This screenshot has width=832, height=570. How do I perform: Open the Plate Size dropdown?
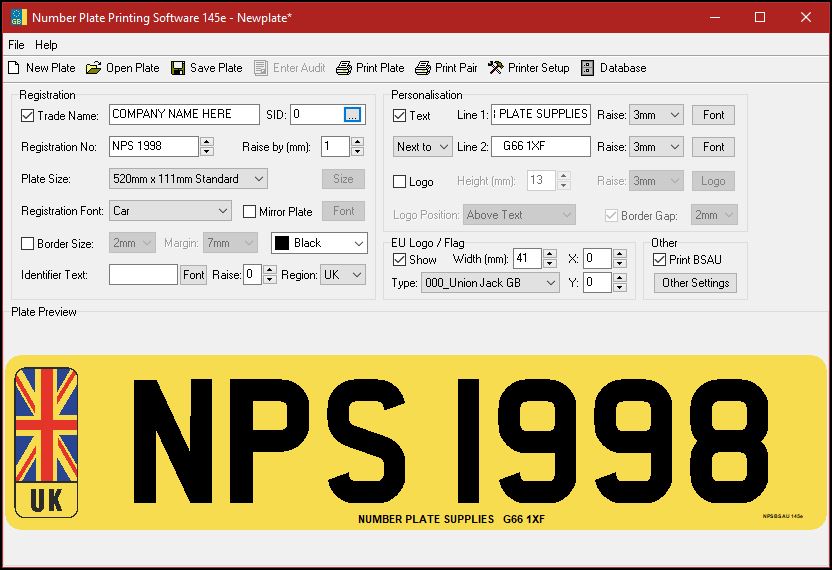pos(188,179)
